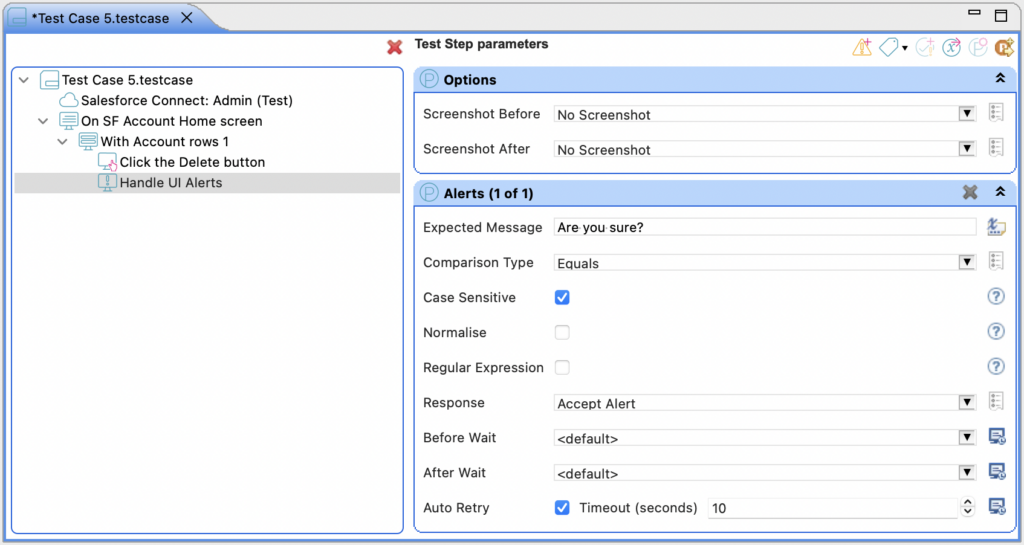Click the tag icon in the toolbar
Viewport: 1024px width, 545px height.
pos(889,47)
